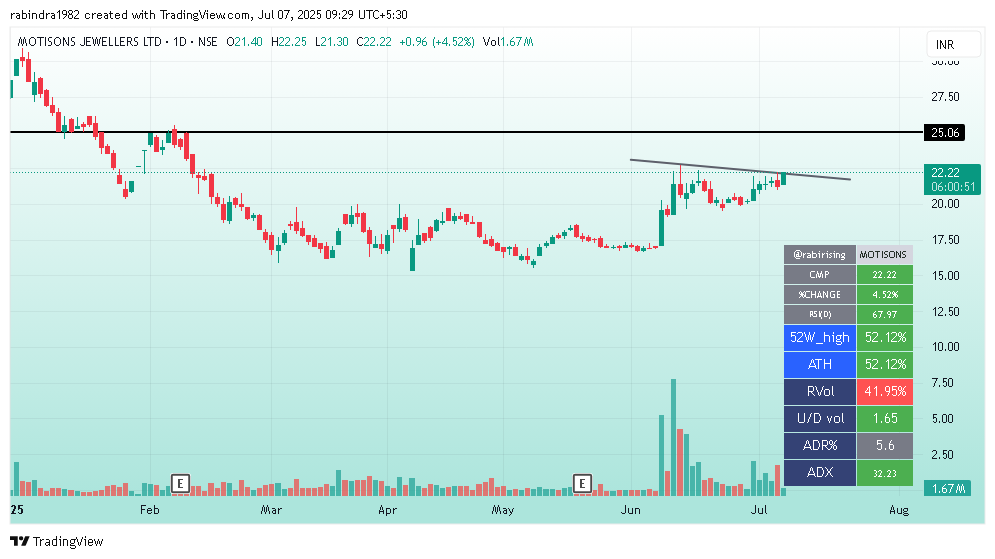Click the %CHANGE 4.52% value cell
Viewport: 995px width, 559px height.
pyautogui.click(x=885, y=294)
